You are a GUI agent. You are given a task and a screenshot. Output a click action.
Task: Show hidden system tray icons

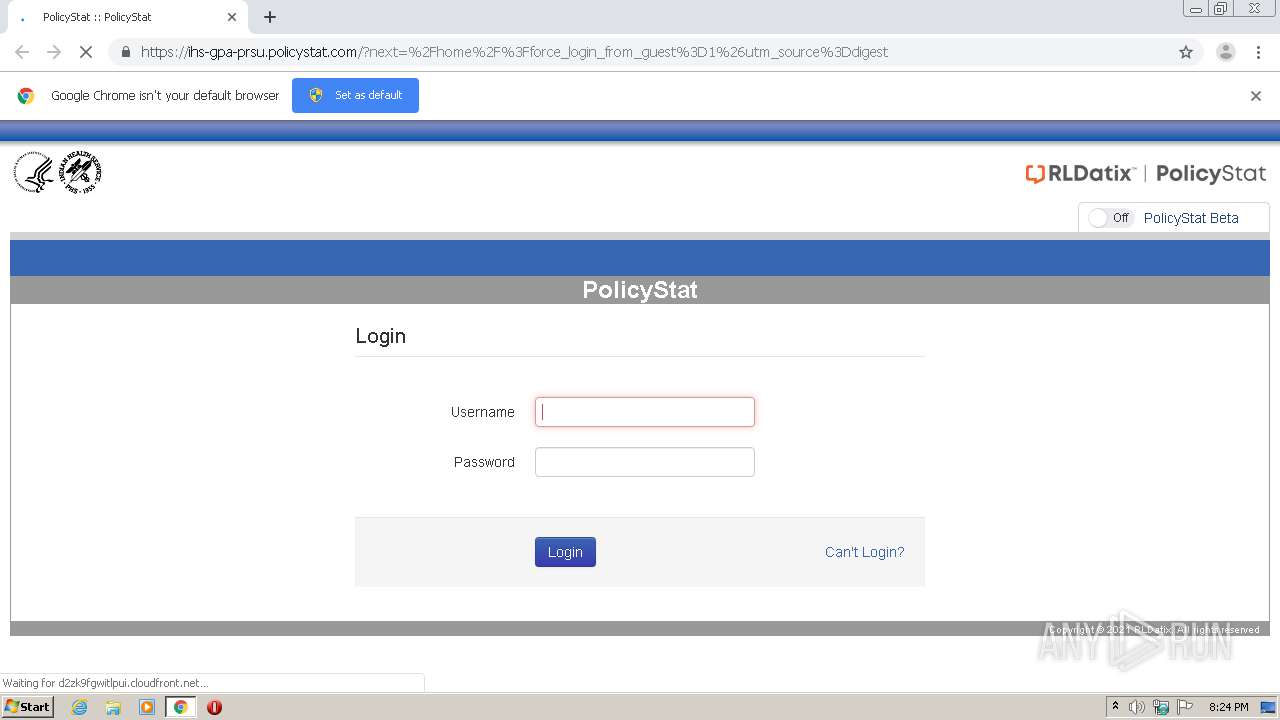point(1115,707)
